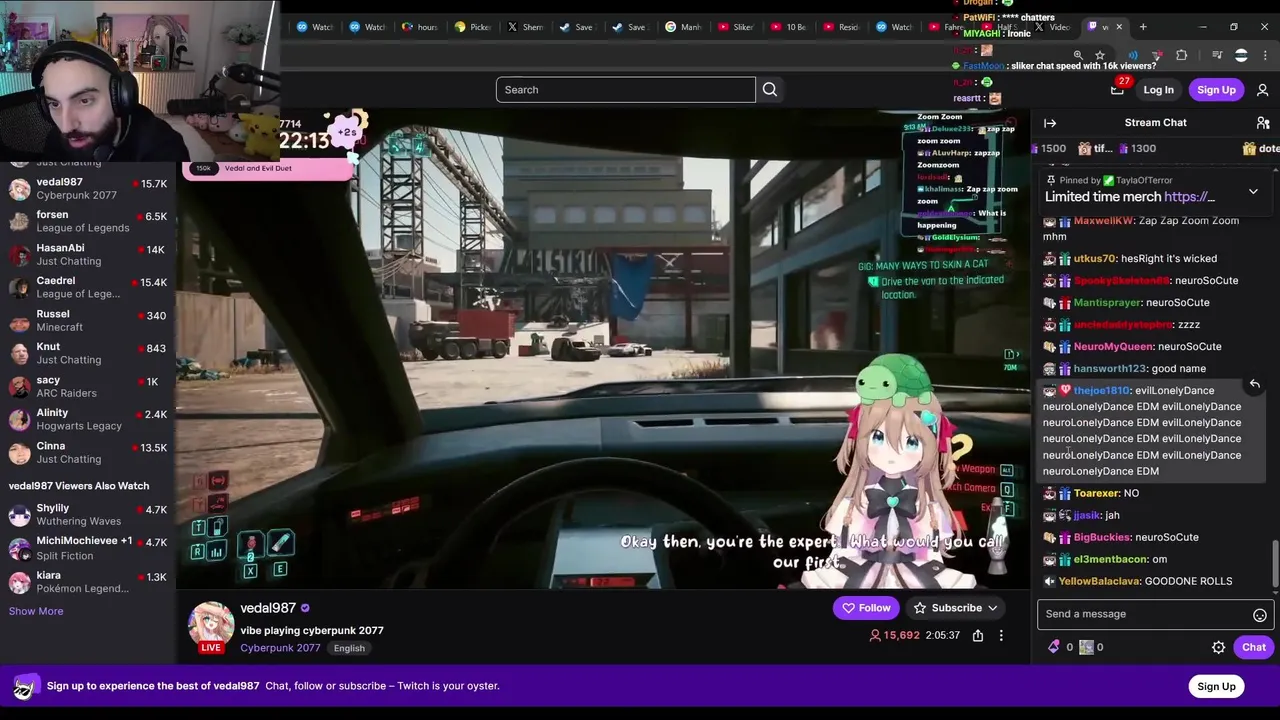Click forsen's avatar in the sidebar
Screen dimensions: 1280x720
coord(19,221)
